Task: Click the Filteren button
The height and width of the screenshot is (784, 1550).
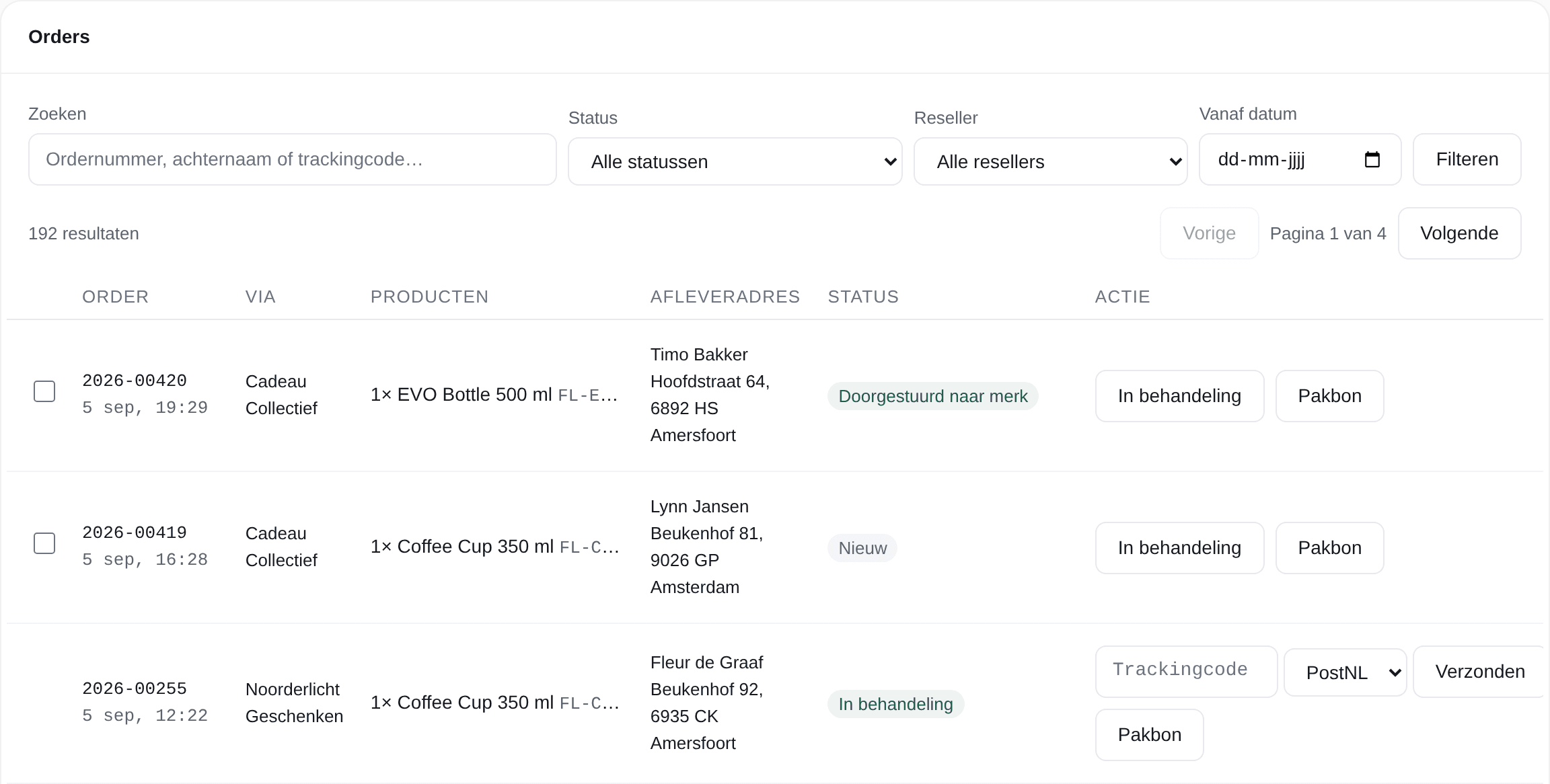Action: pos(1467,159)
